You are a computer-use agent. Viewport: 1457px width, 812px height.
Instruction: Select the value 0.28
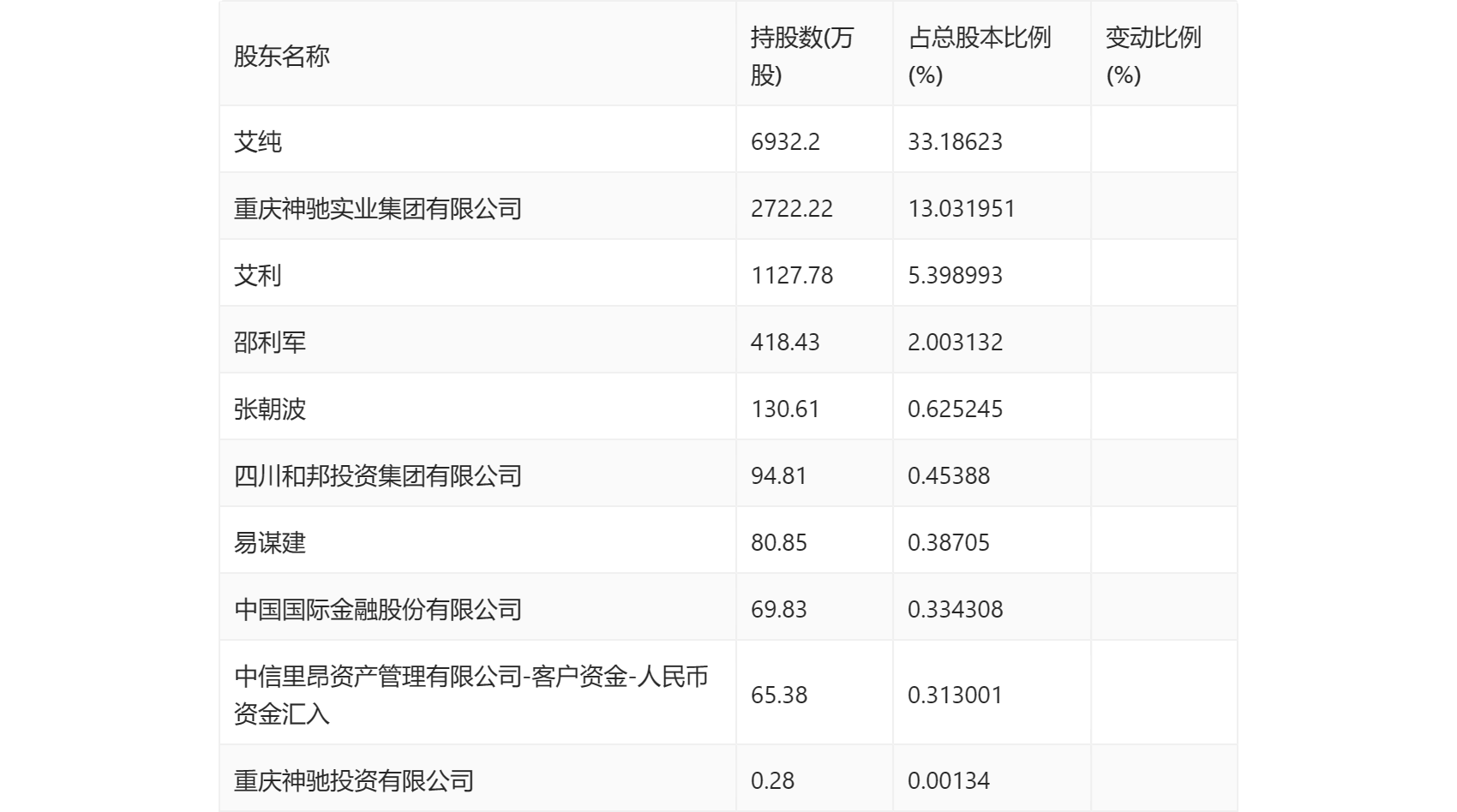pyautogui.click(x=772, y=780)
